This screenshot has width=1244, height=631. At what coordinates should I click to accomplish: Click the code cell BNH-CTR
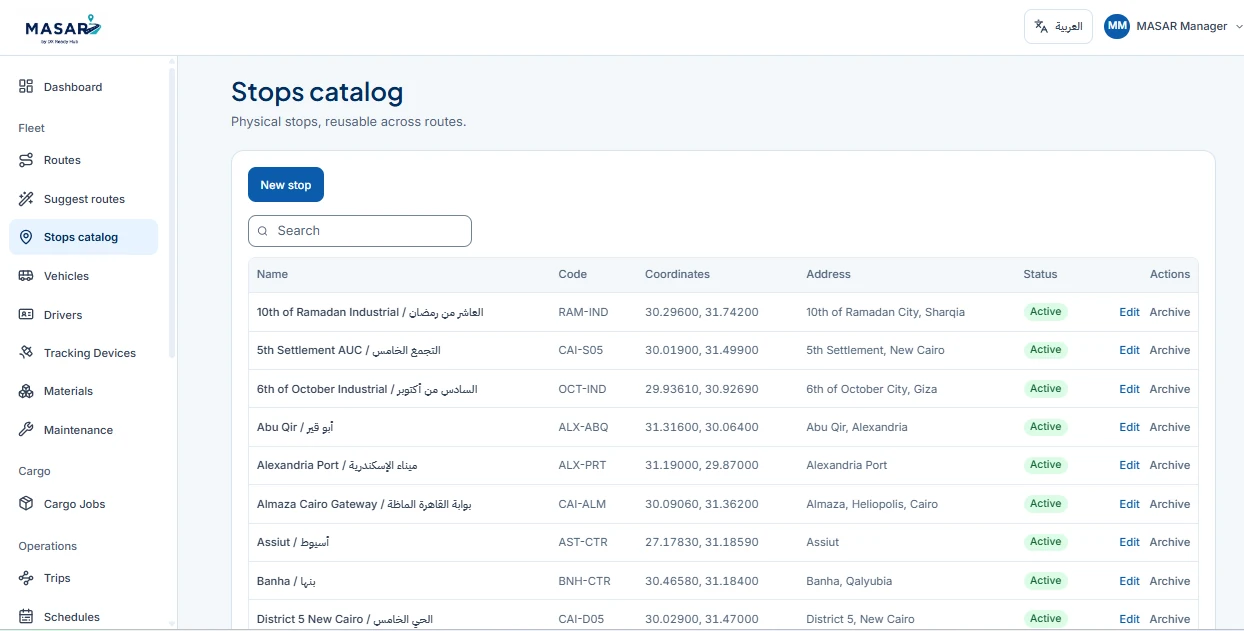pyautogui.click(x=583, y=581)
